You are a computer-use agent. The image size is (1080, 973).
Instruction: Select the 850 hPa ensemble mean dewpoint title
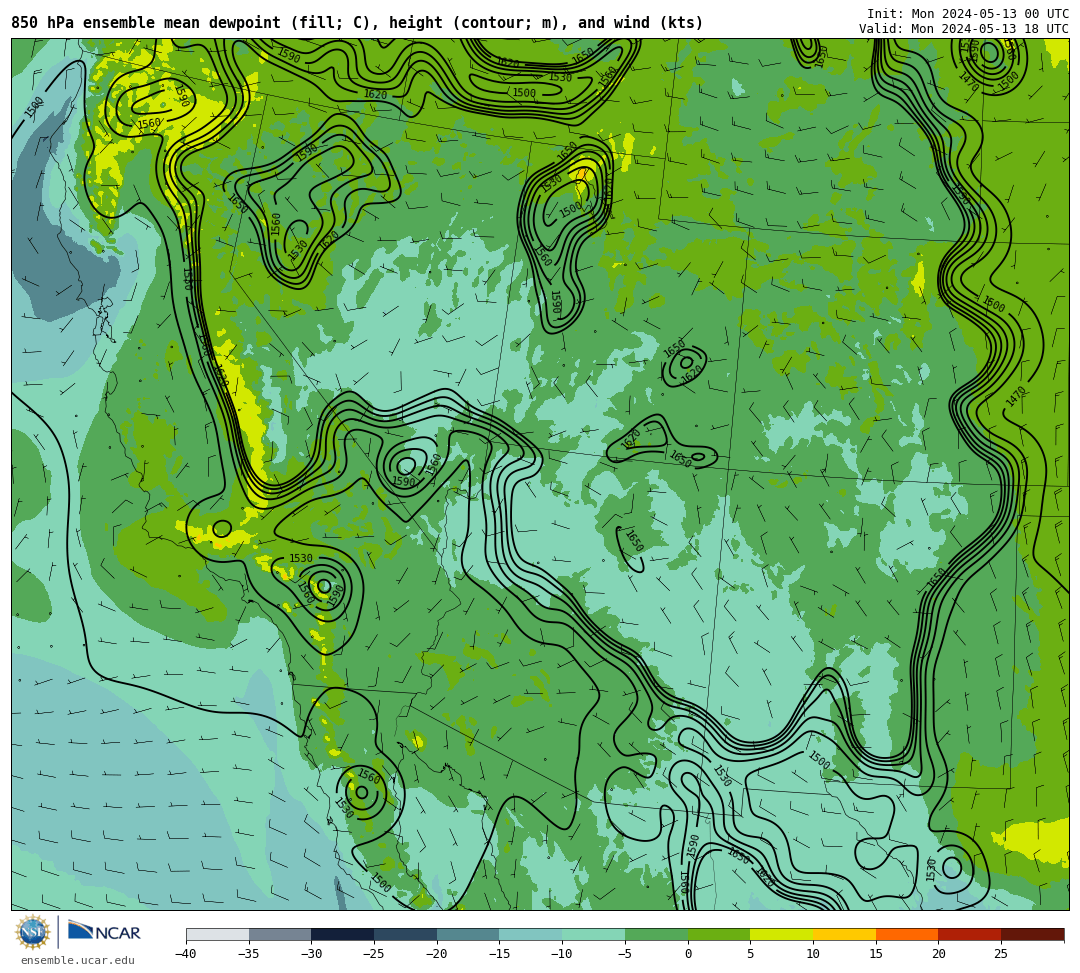[357, 23]
